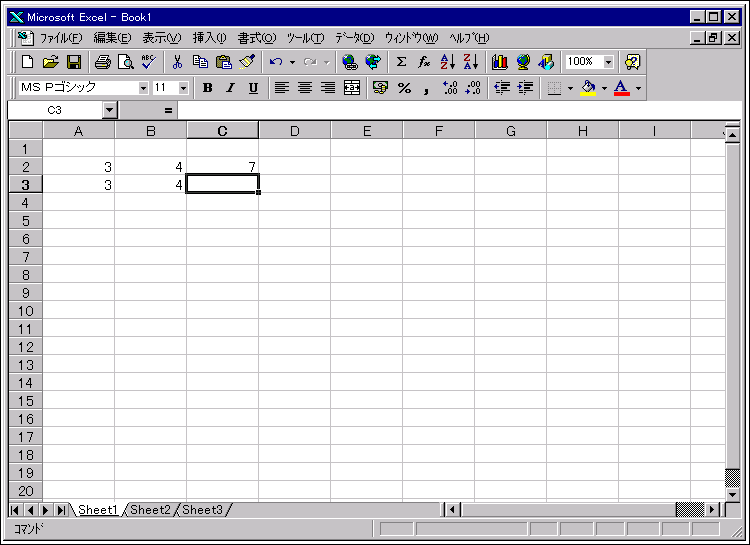Open the font name dropdown
750x545 pixels.
tap(143, 88)
